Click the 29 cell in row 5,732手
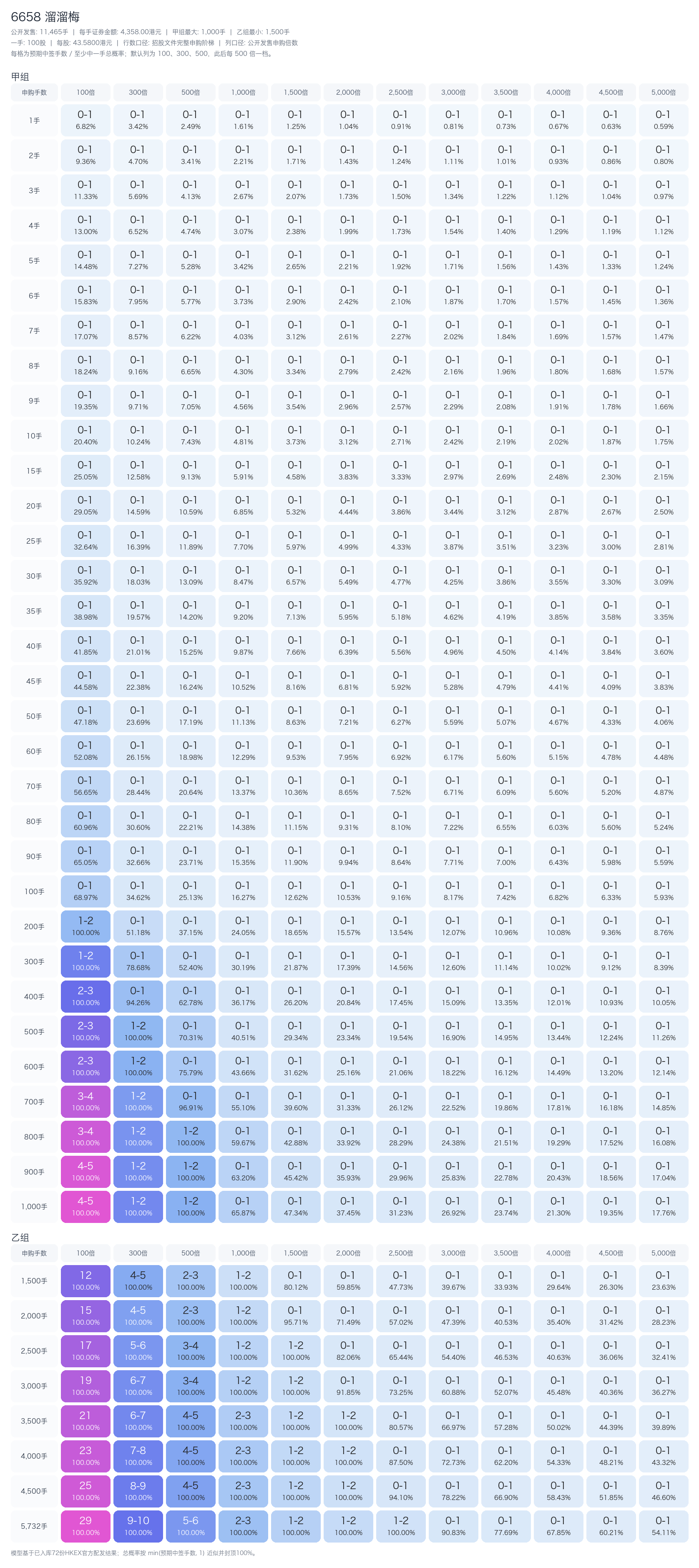 (x=85, y=1526)
